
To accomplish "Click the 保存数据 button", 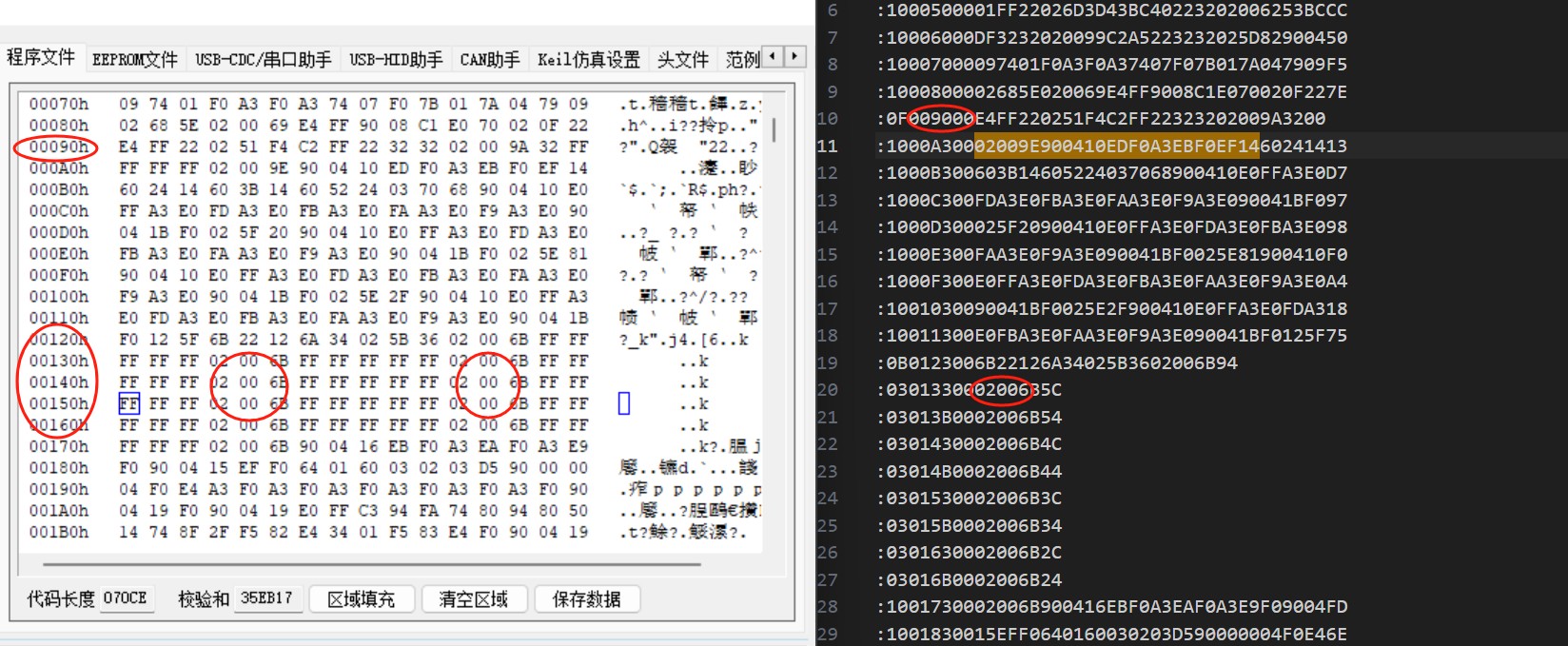I will point(586,598).
